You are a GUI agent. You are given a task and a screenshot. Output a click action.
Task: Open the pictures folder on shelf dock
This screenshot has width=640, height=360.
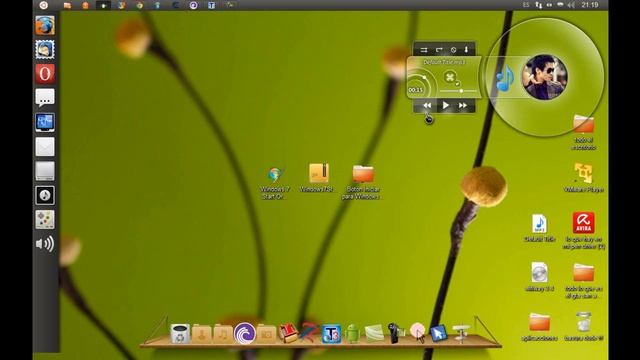click(x=266, y=334)
